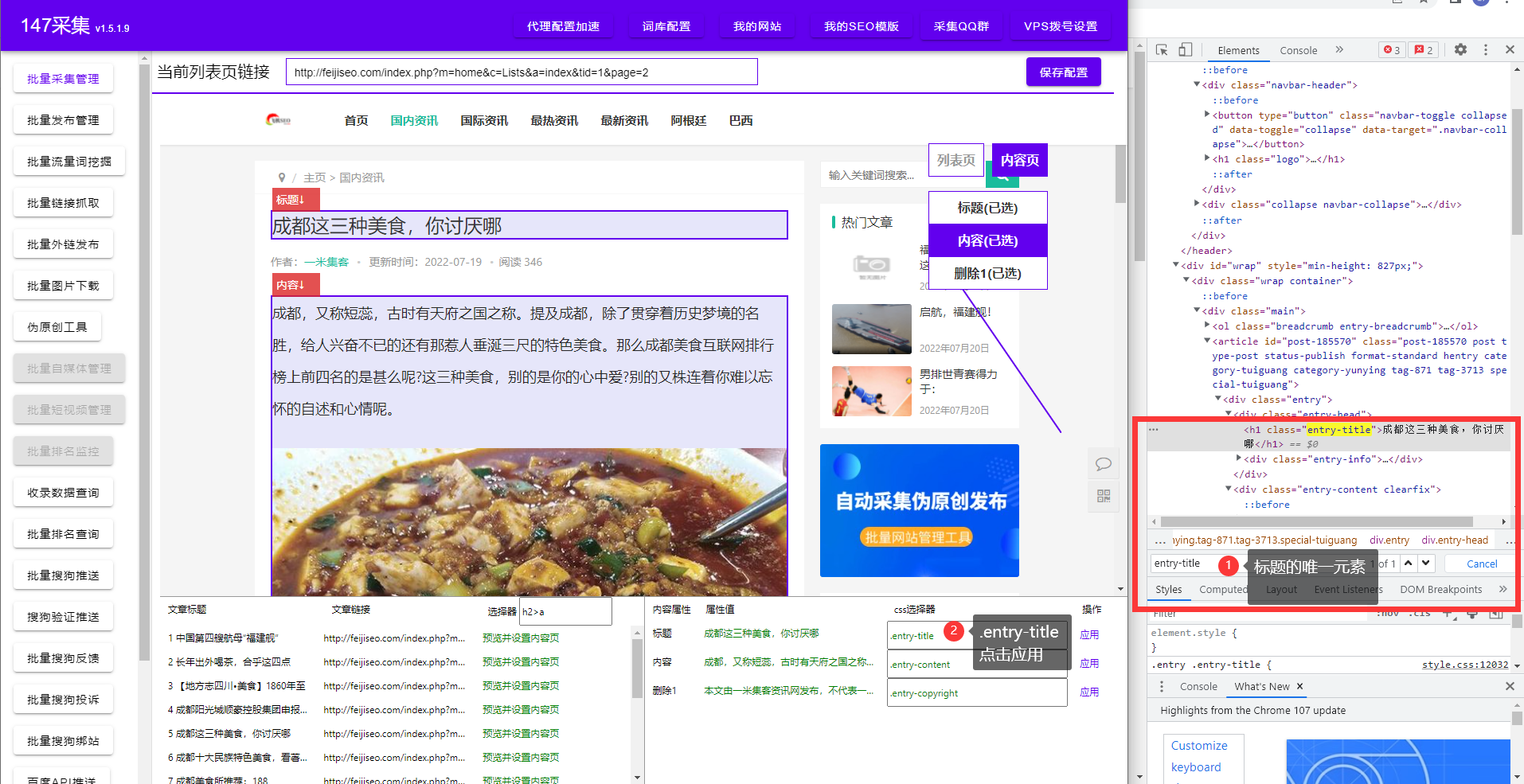This screenshot has width=1524, height=784.
Task: Expand the div class navbar-header node
Action: pos(1197,84)
